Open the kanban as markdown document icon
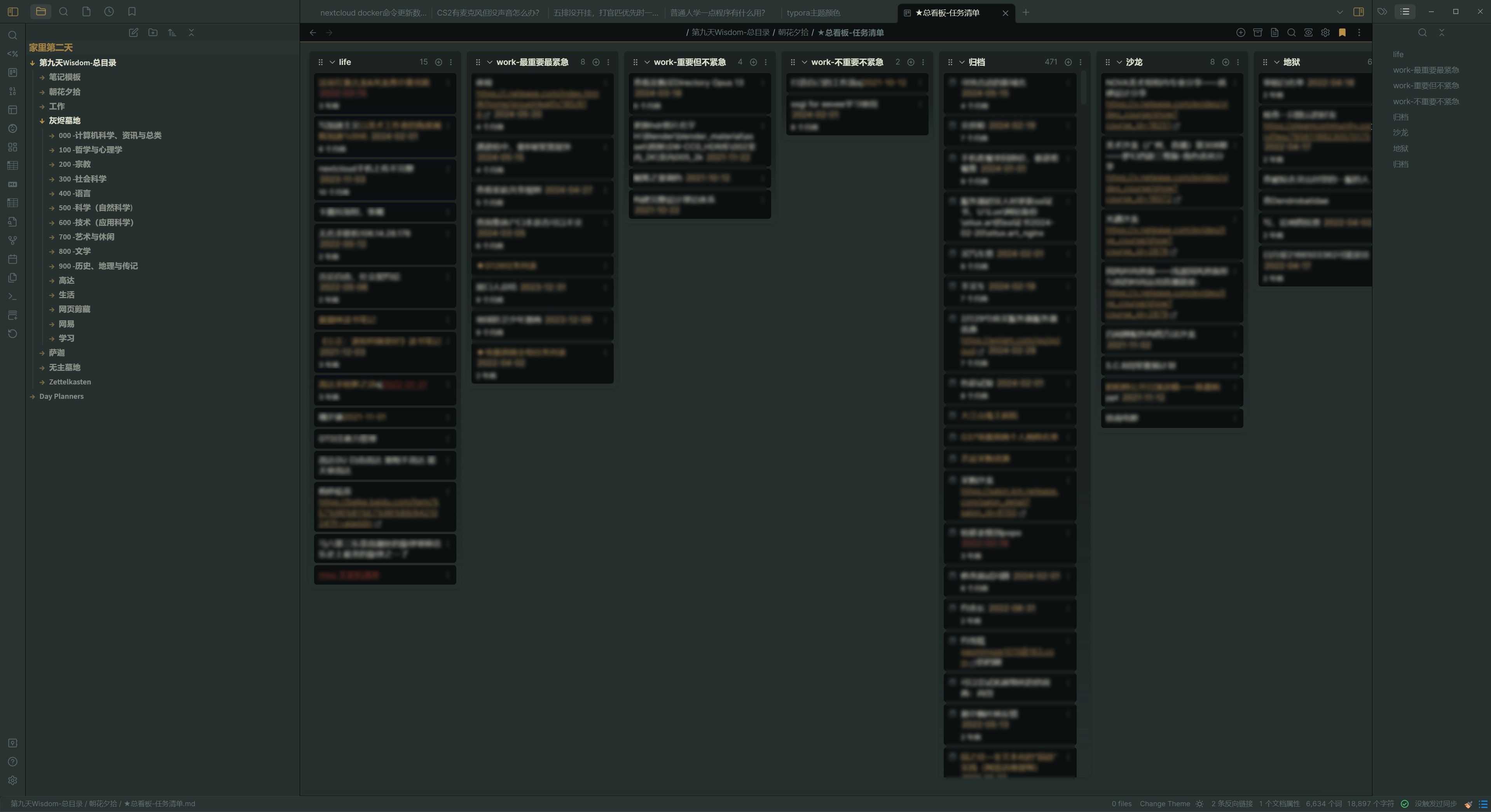 coord(1275,32)
